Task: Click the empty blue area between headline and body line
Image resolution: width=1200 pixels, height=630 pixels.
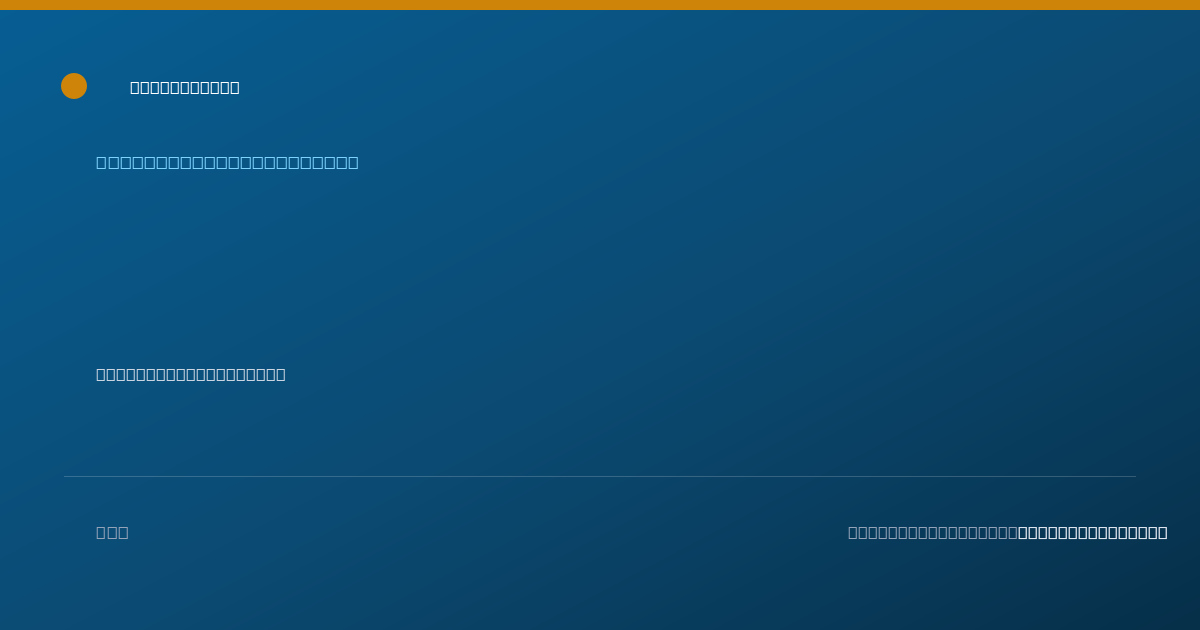Action: coord(600,268)
